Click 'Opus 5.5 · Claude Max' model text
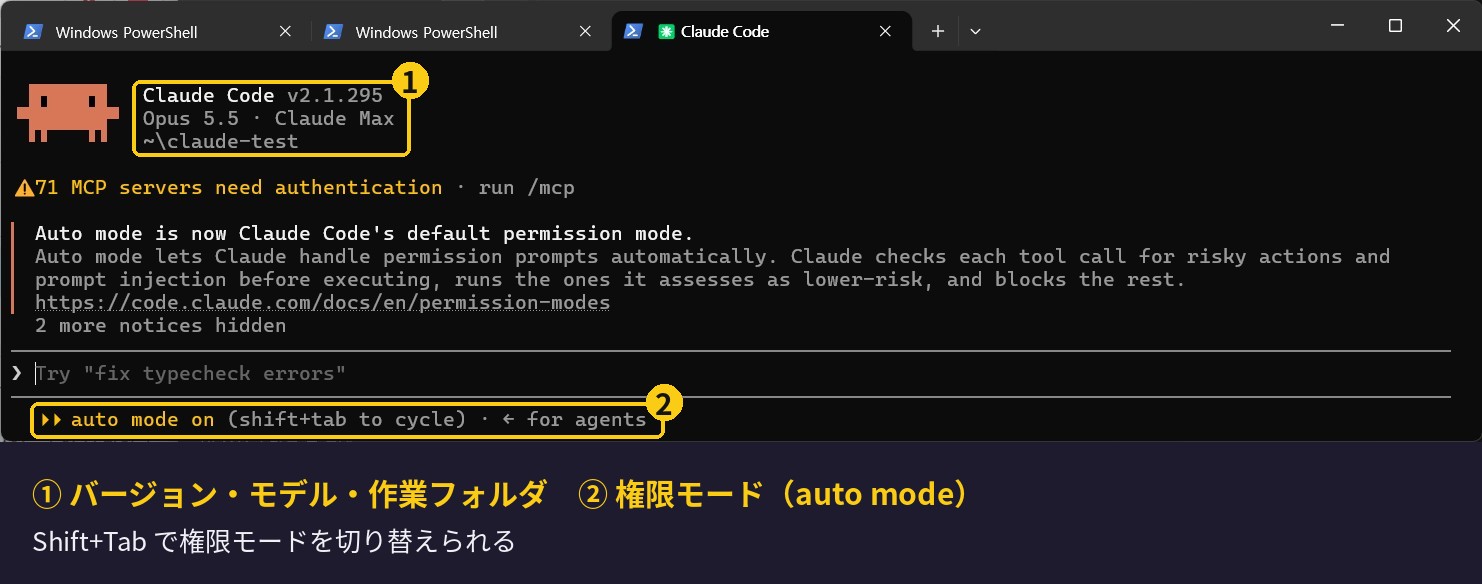Screen dimensions: 1482x584 (268, 119)
